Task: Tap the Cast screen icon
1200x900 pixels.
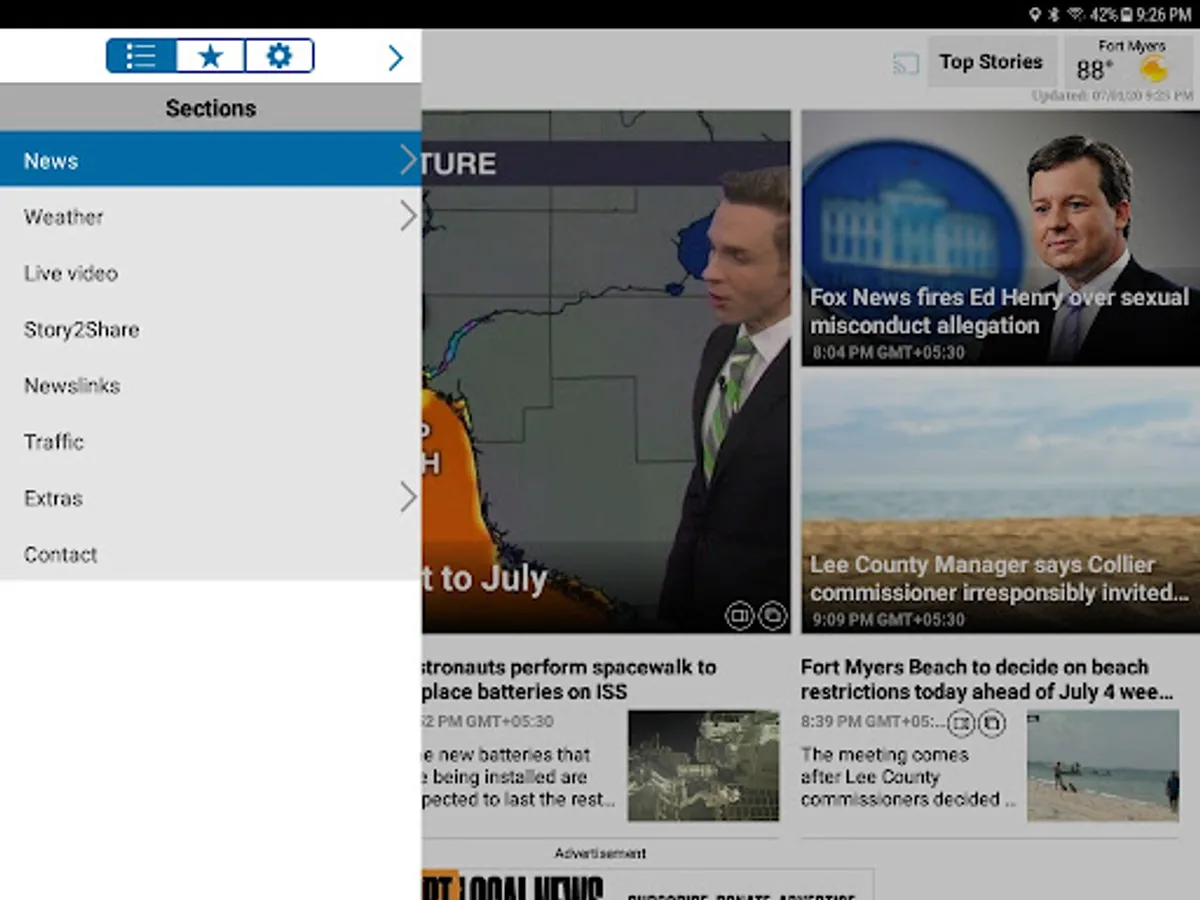Action: click(905, 64)
